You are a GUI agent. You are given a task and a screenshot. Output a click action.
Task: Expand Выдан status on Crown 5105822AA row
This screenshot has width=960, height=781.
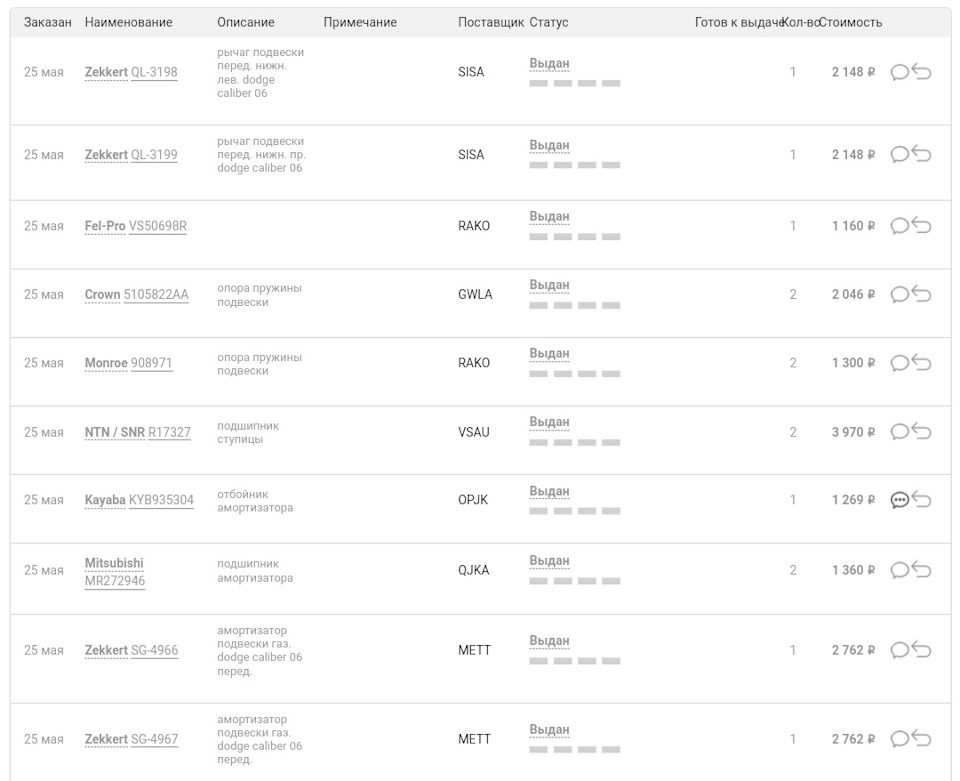pyautogui.click(x=549, y=285)
